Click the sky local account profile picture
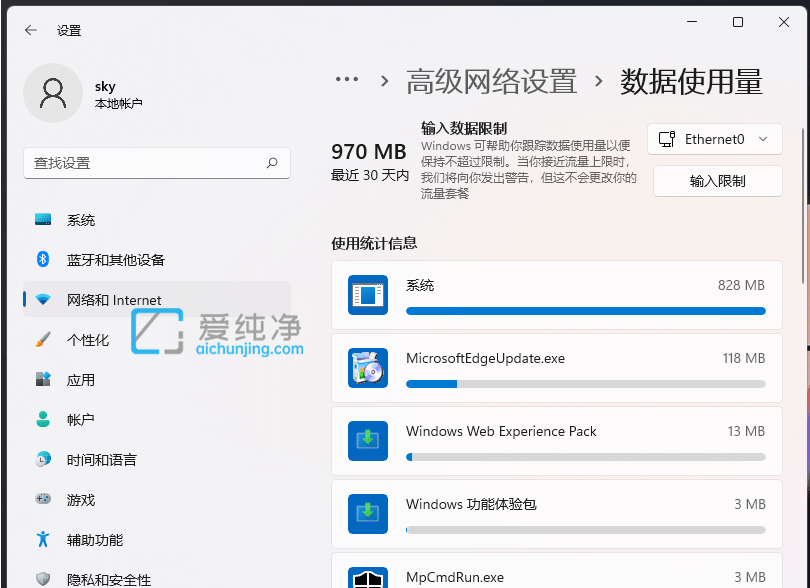The image size is (810, 588). [x=53, y=93]
